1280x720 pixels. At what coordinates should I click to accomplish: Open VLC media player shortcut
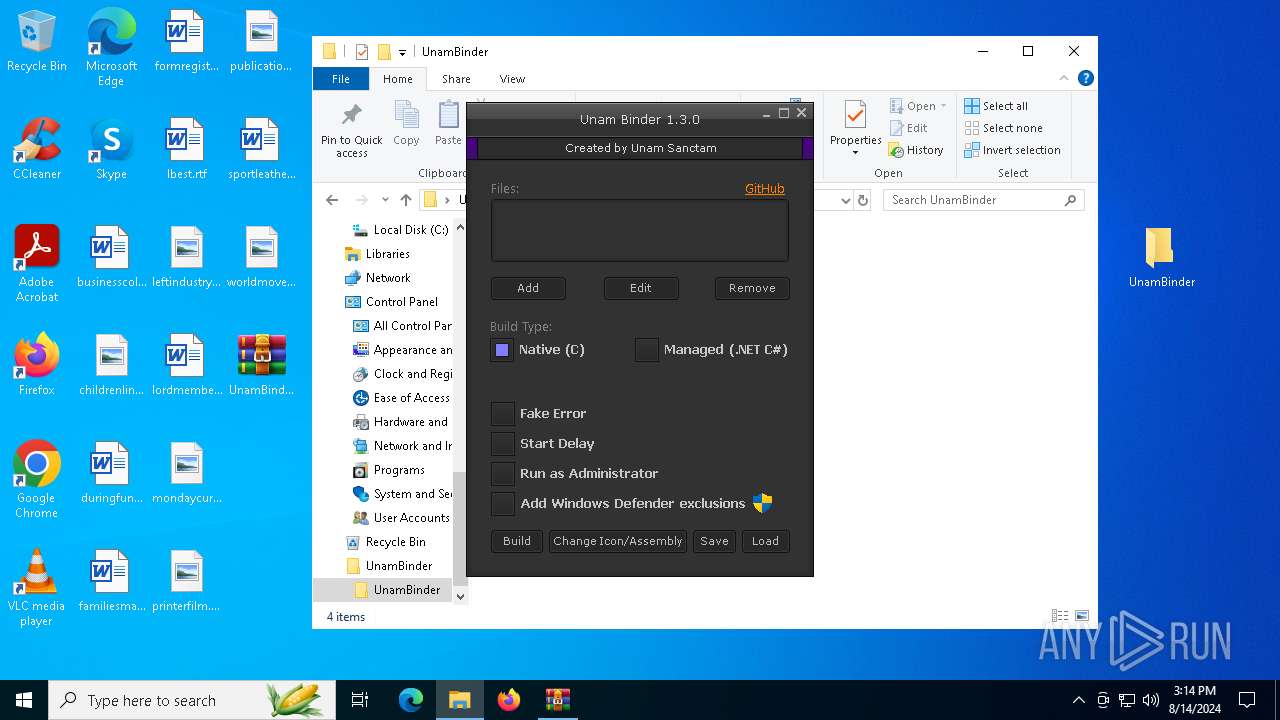point(37,587)
